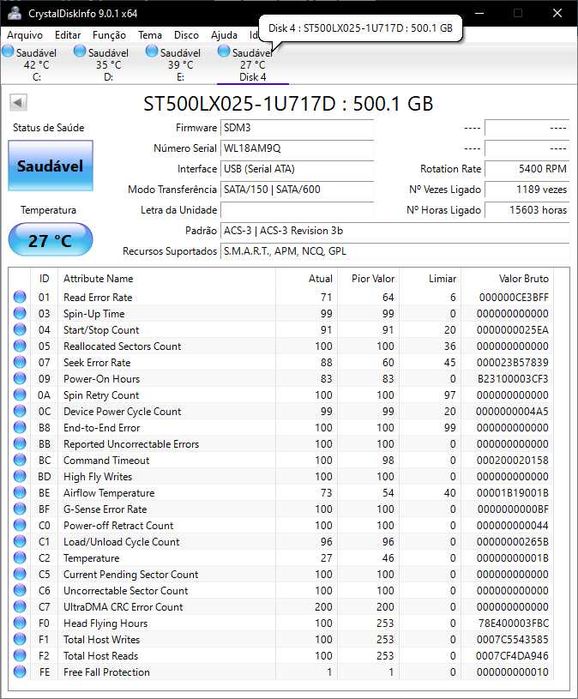Screen dimensions: 578x699
Task: Switch to drive D: at 35 °C
Action: (x=109, y=65)
